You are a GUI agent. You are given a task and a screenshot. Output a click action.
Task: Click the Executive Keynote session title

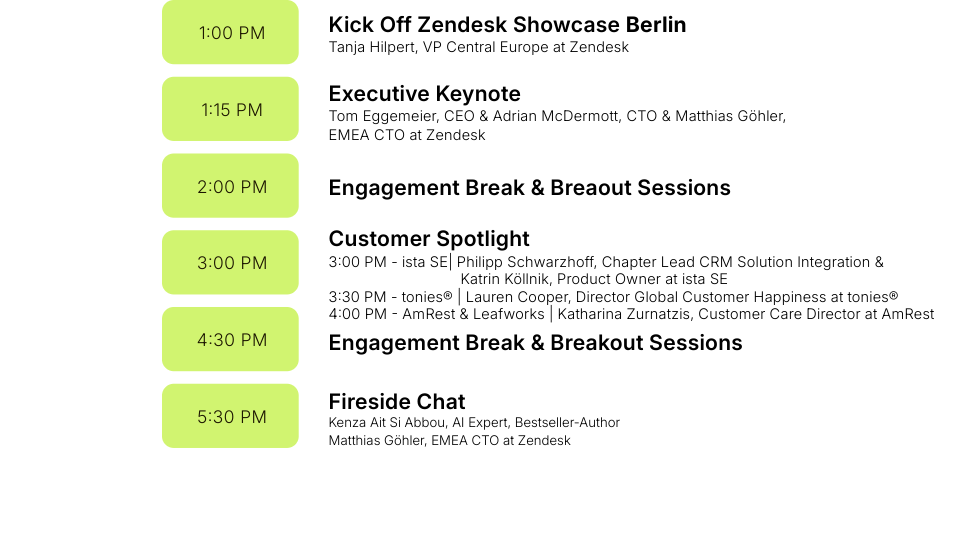pyautogui.click(x=424, y=94)
